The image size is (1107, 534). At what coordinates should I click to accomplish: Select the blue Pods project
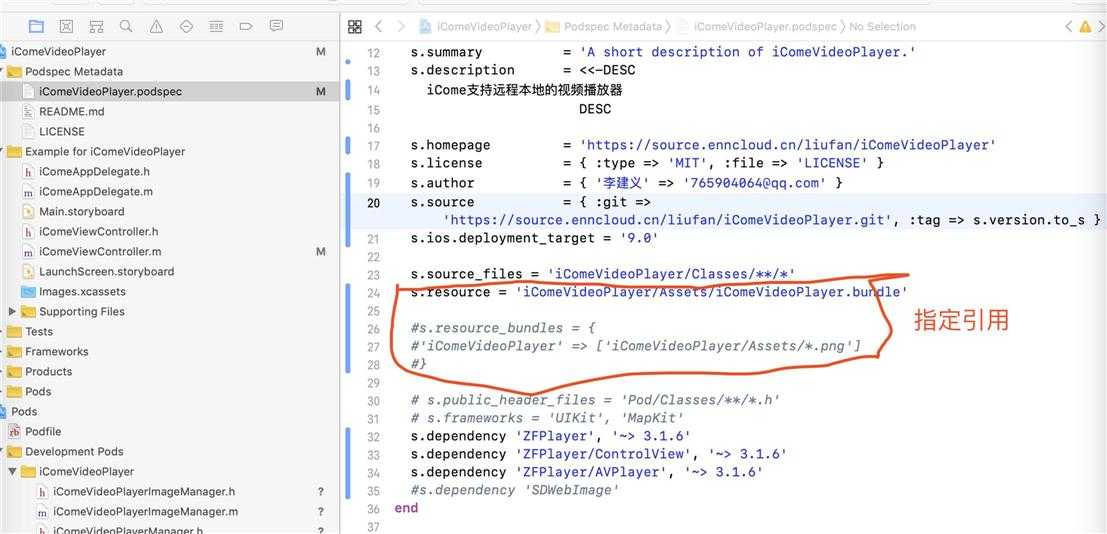pos(24,411)
